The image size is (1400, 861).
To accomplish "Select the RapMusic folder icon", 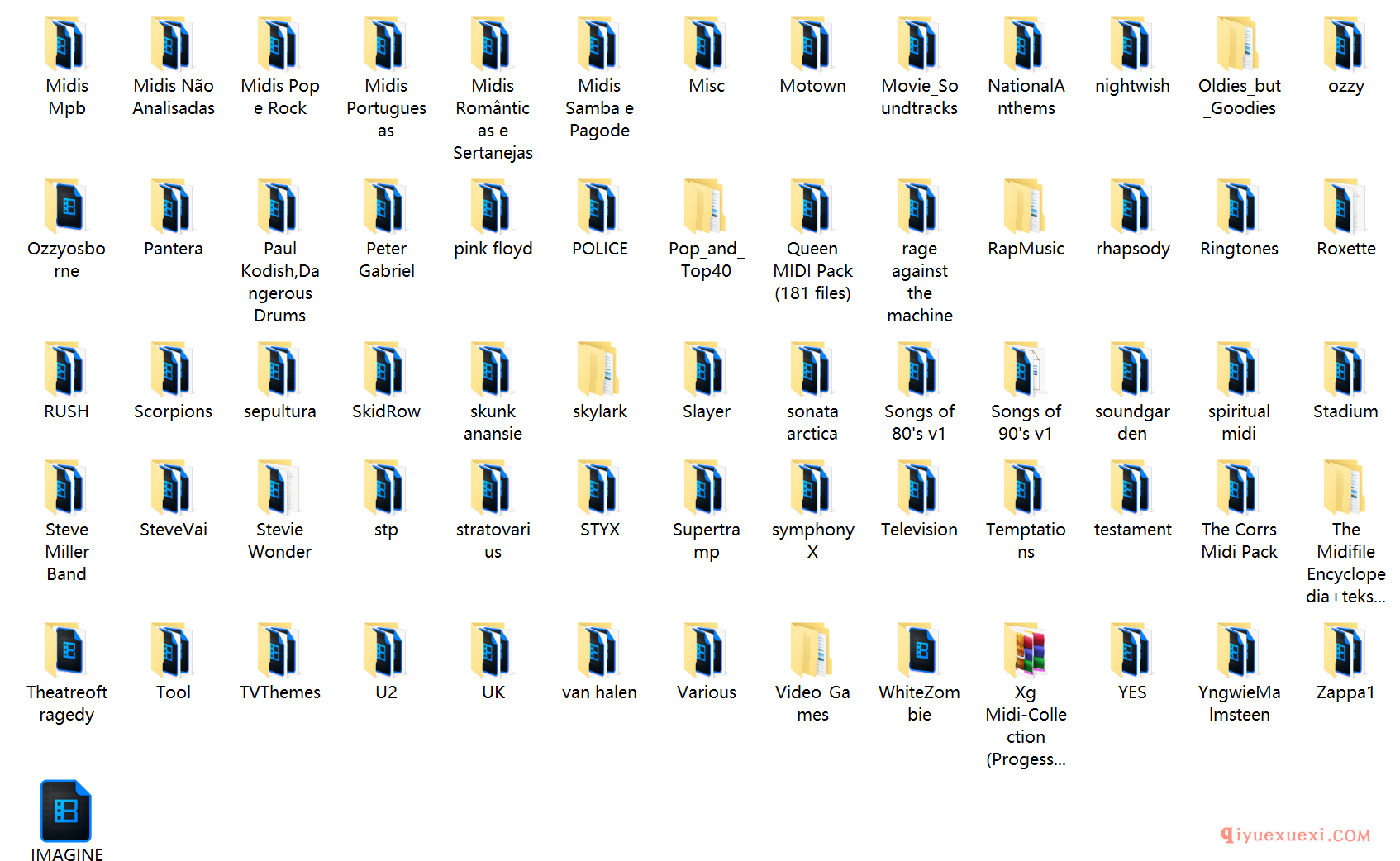I will (1026, 207).
